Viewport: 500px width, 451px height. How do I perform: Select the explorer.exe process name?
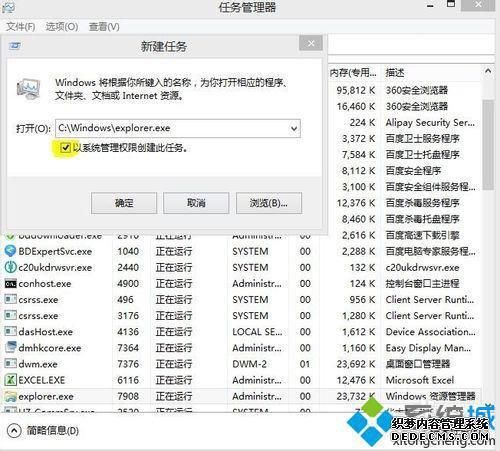click(x=46, y=396)
